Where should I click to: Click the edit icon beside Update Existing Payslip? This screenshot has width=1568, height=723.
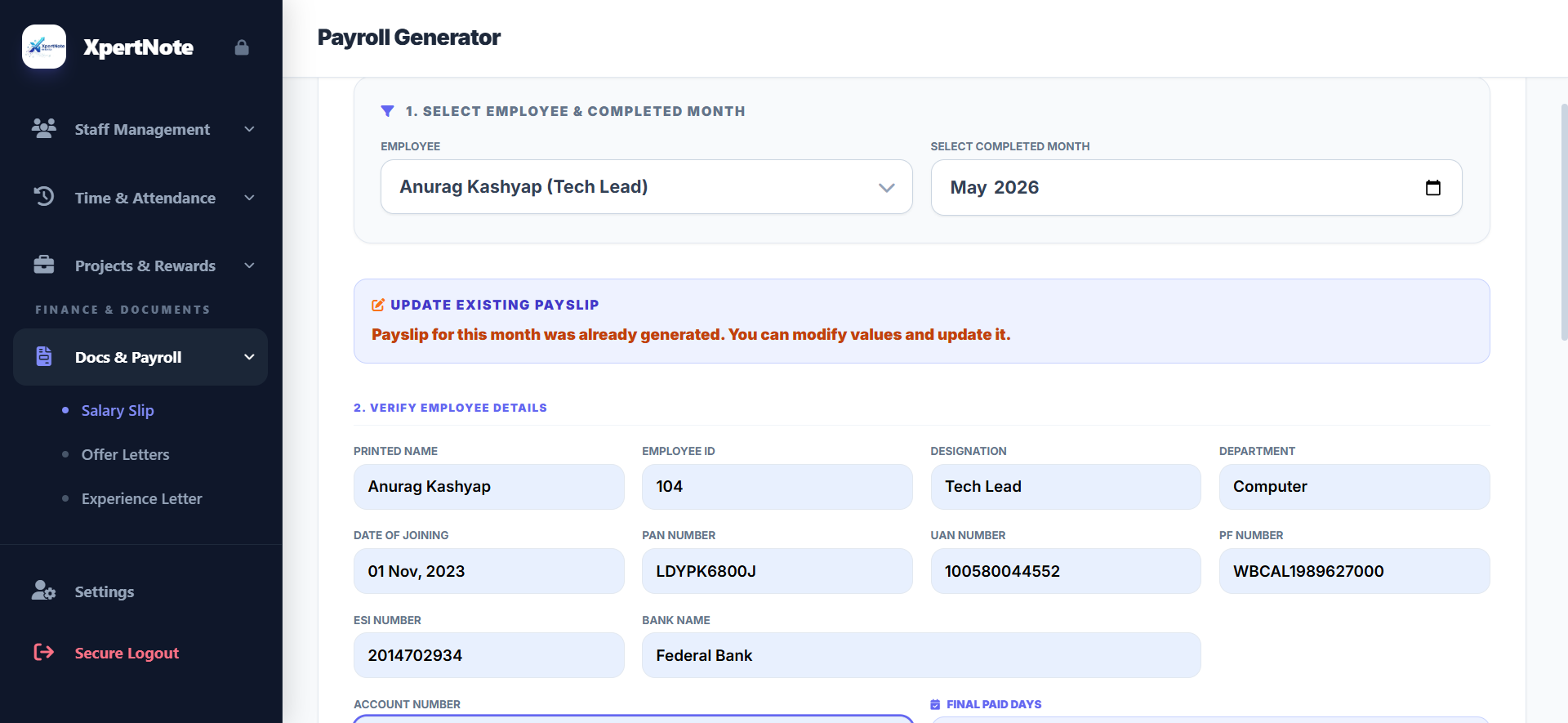tap(378, 305)
